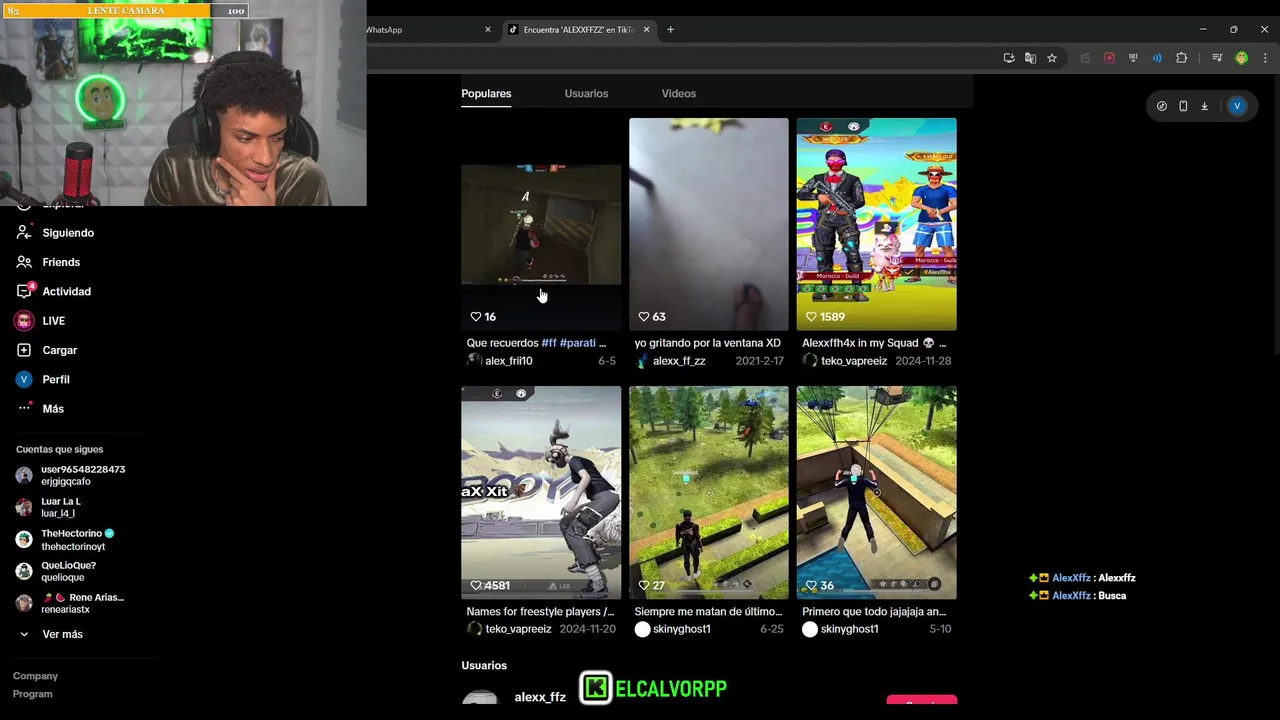Click the 'Cuentas que sigues' heading text
Viewport: 1280px width, 720px height.
coord(59,449)
